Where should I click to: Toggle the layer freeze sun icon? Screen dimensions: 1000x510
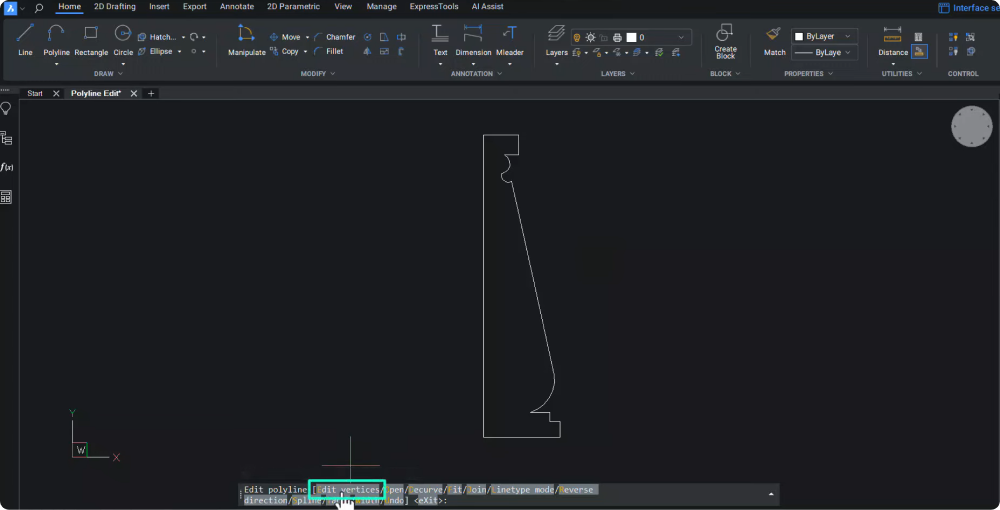(x=590, y=37)
